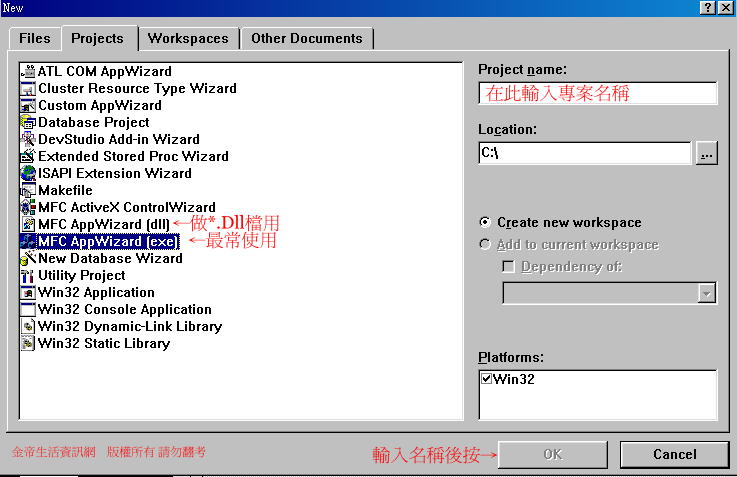Screen dimensions: 737x477
Task: Click the MFC AppWizard (dll) icon
Action: coord(28,224)
